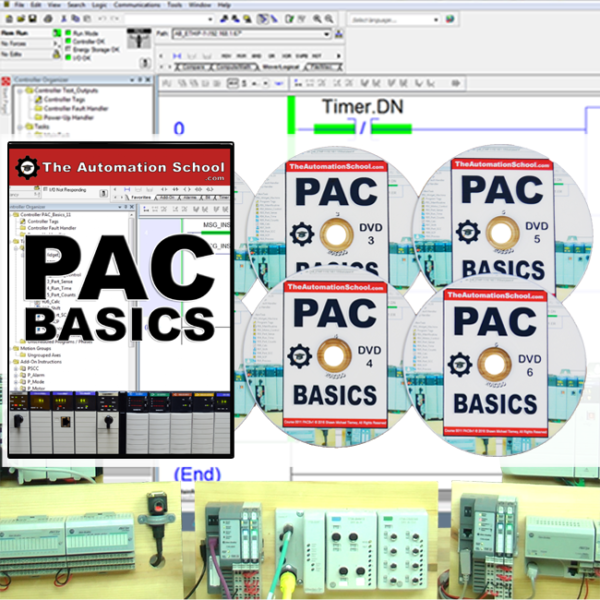This screenshot has width=600, height=600.
Task: Open the Search menu
Action: coord(76,5)
